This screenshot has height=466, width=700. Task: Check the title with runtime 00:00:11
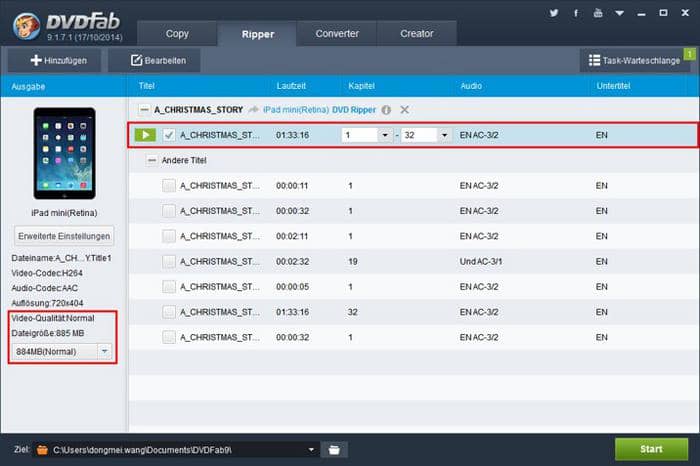tap(169, 186)
